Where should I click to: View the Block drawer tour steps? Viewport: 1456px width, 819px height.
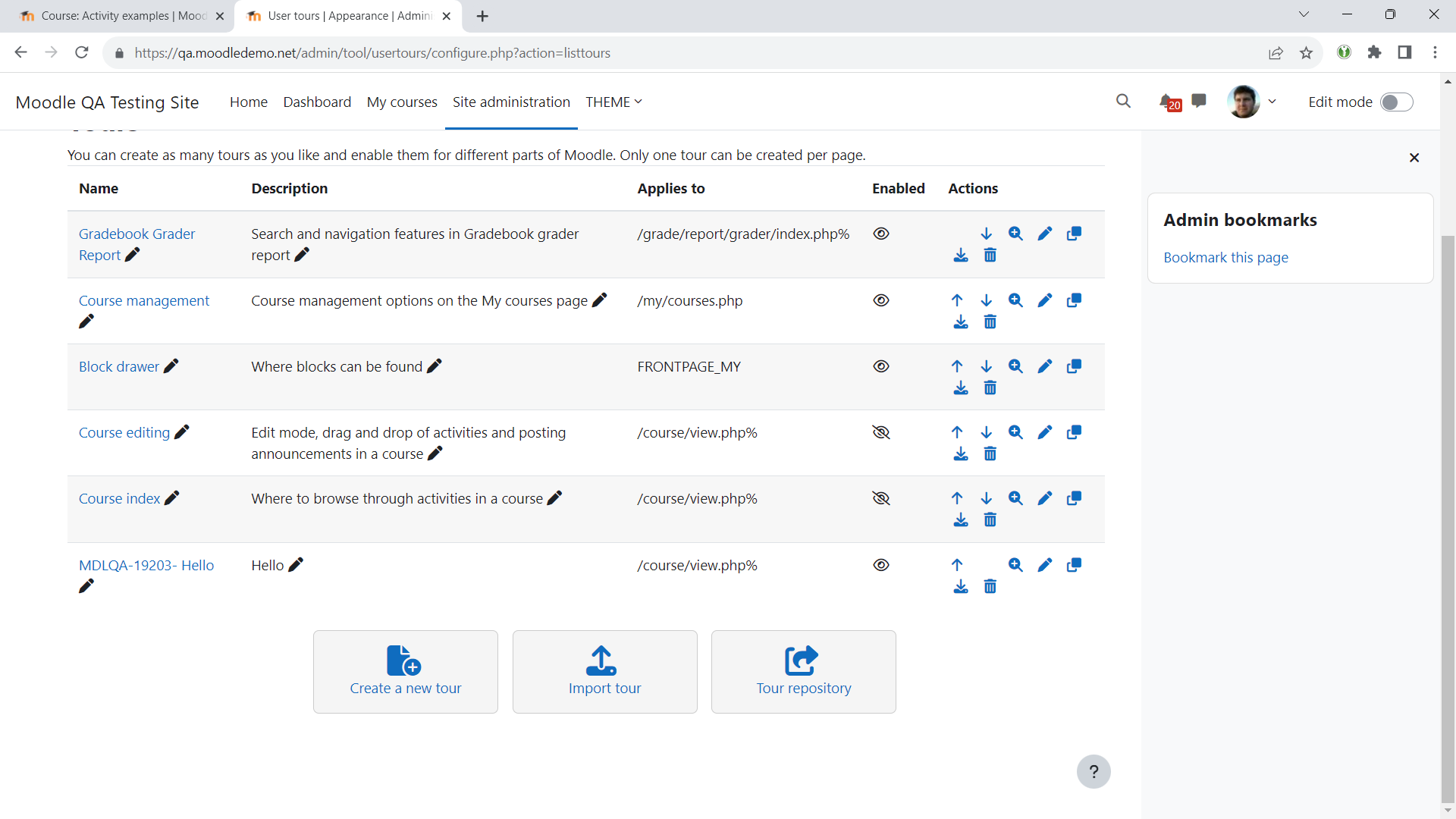point(1015,366)
